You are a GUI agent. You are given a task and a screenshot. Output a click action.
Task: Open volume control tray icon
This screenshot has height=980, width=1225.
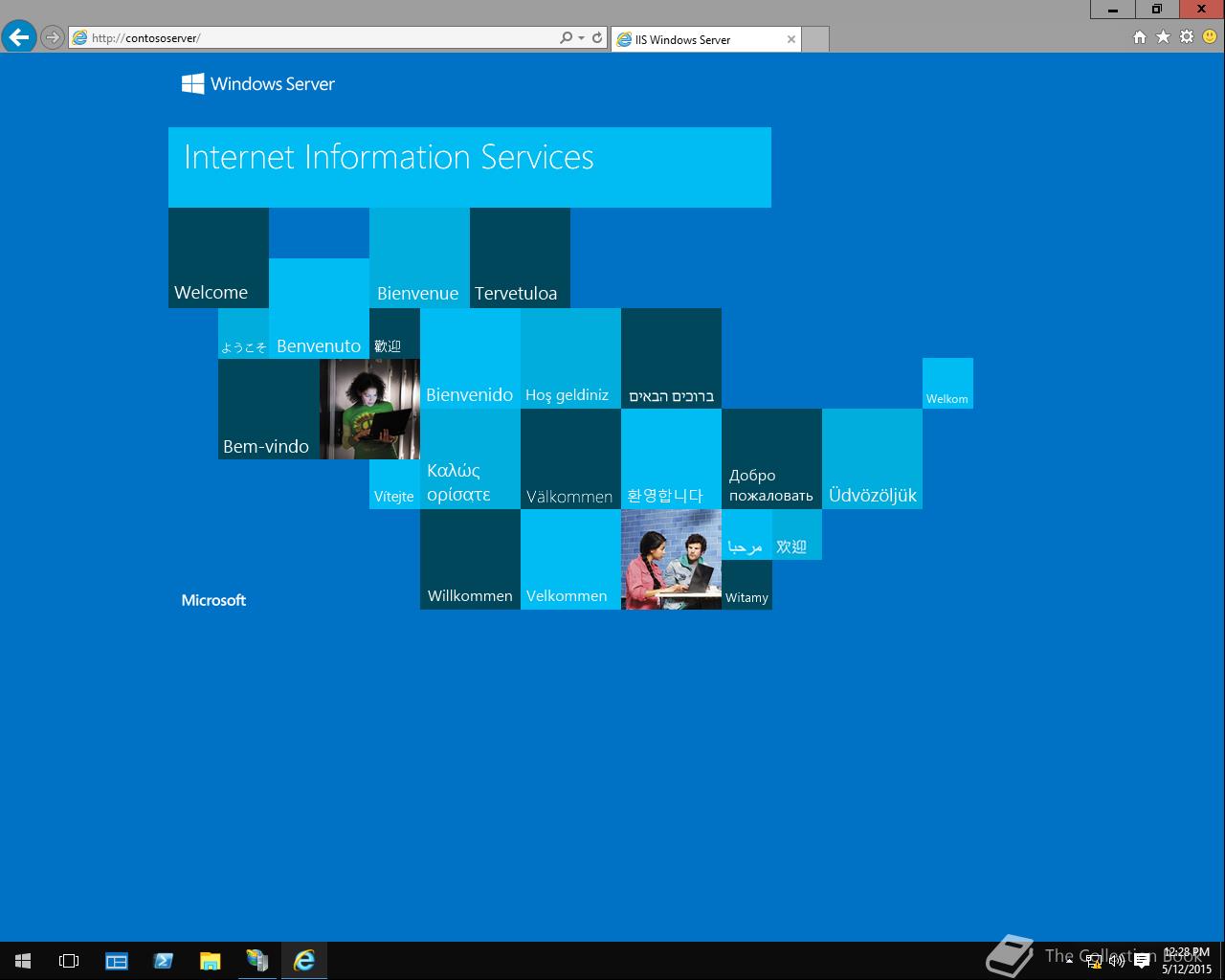pos(1117,961)
